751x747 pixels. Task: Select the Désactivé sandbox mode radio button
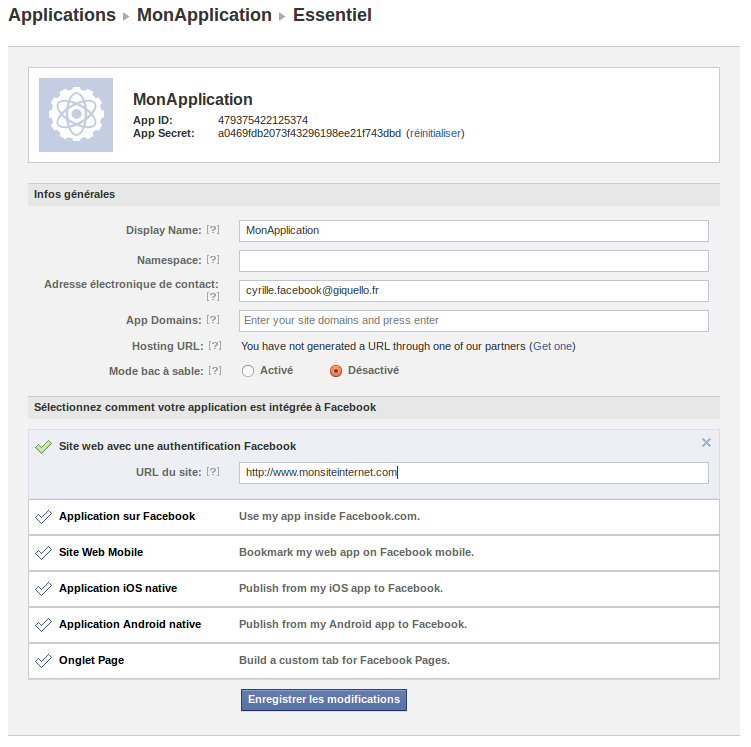(x=336, y=371)
